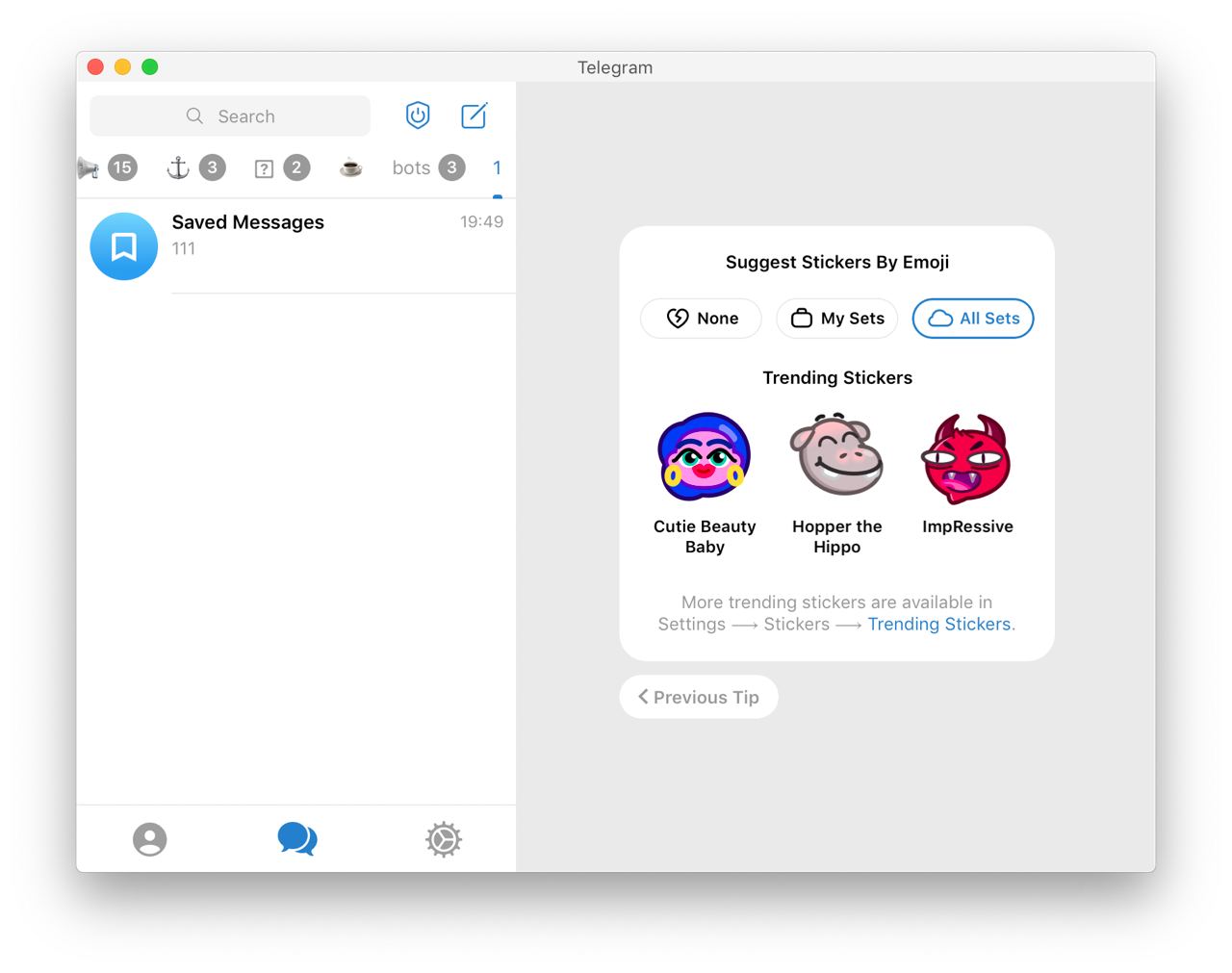Click the yellow minimize window button

[x=122, y=66]
